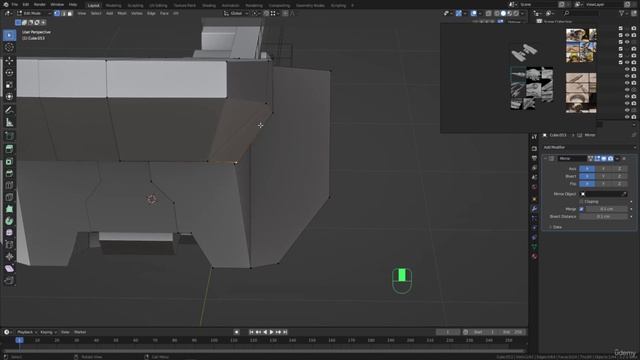Switch to vertex select mode
The height and width of the screenshot is (360, 640).
pos(57,13)
